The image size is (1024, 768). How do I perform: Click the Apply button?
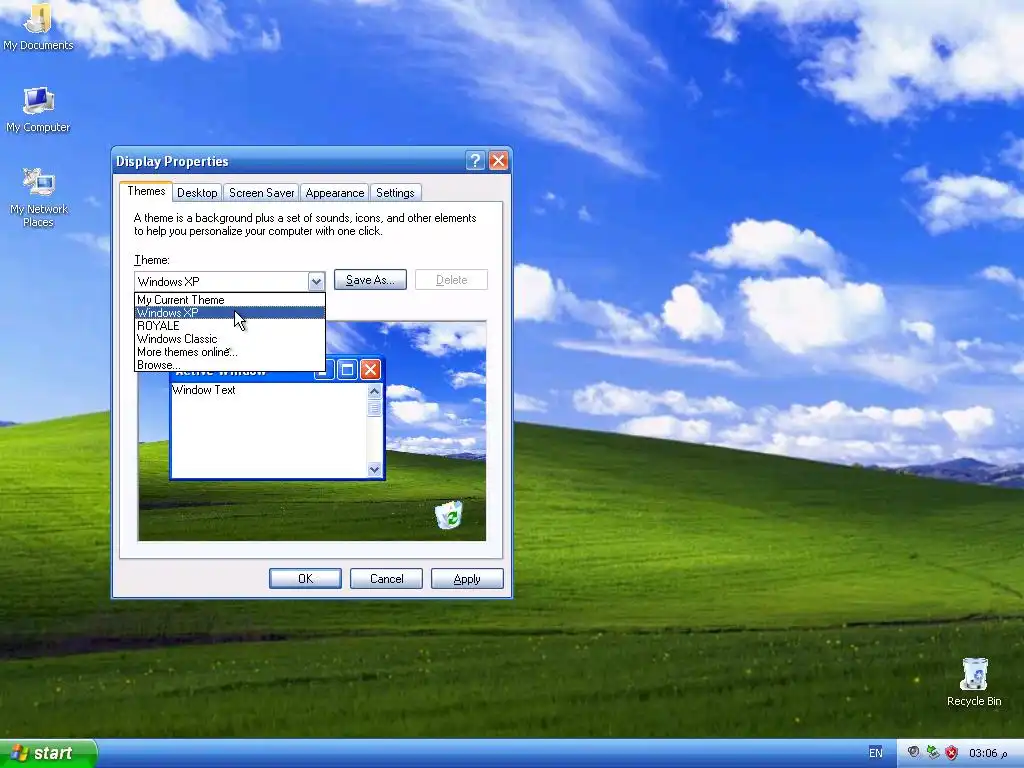tap(467, 579)
